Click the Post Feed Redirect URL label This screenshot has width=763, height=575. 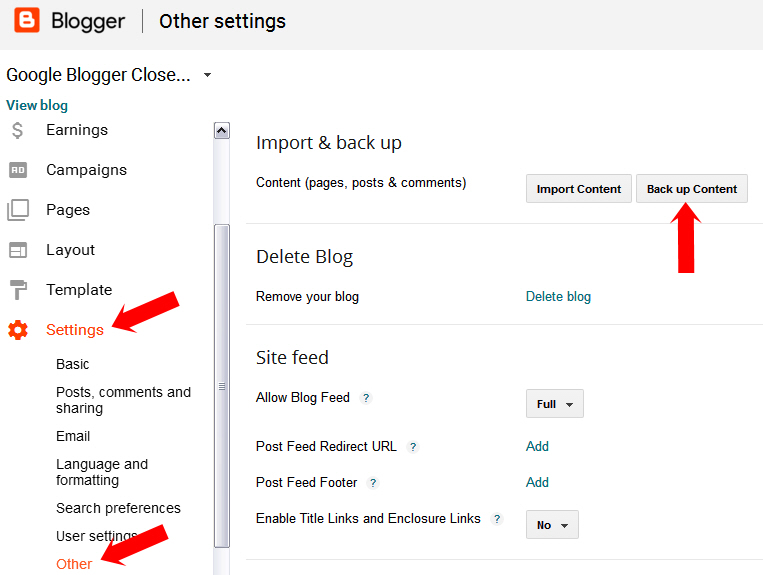tap(326, 446)
